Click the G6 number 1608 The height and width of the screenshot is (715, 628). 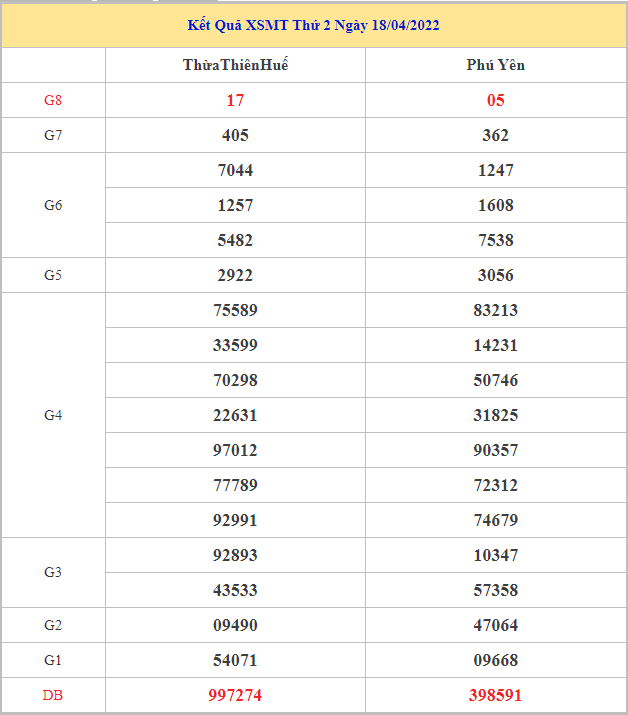coord(495,205)
